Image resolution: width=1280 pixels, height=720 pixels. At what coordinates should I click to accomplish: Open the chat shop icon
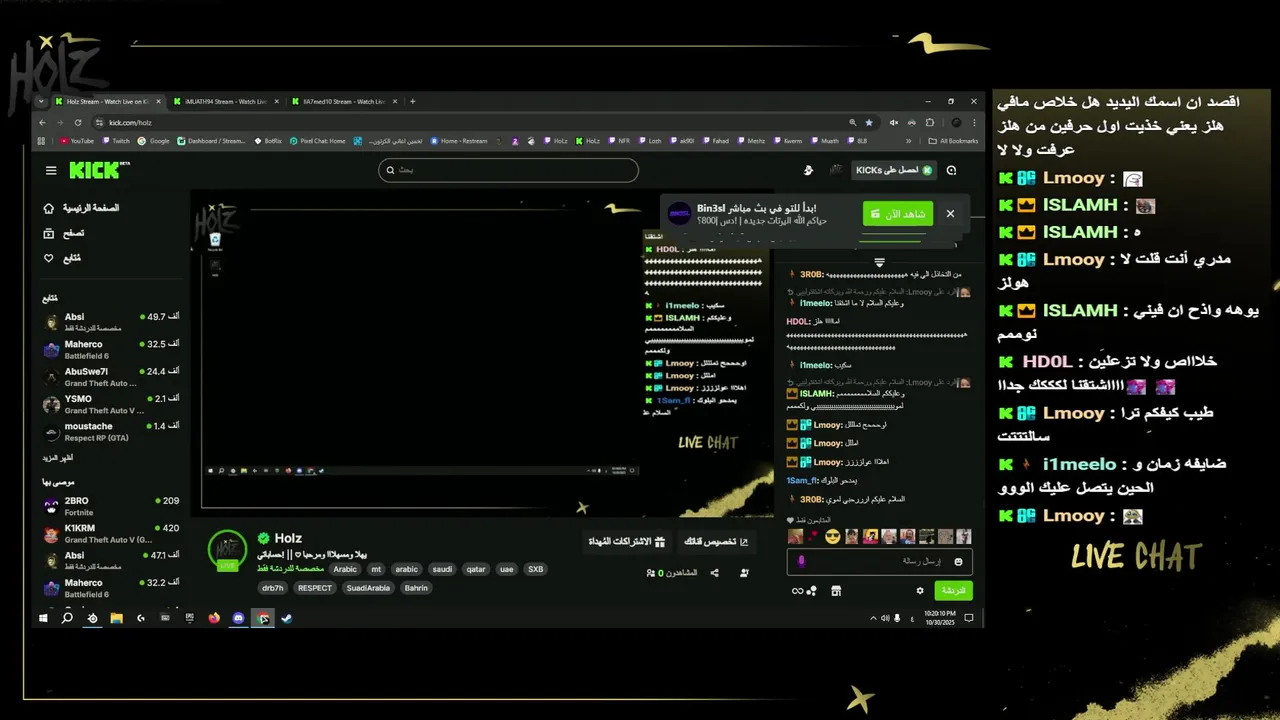836,591
